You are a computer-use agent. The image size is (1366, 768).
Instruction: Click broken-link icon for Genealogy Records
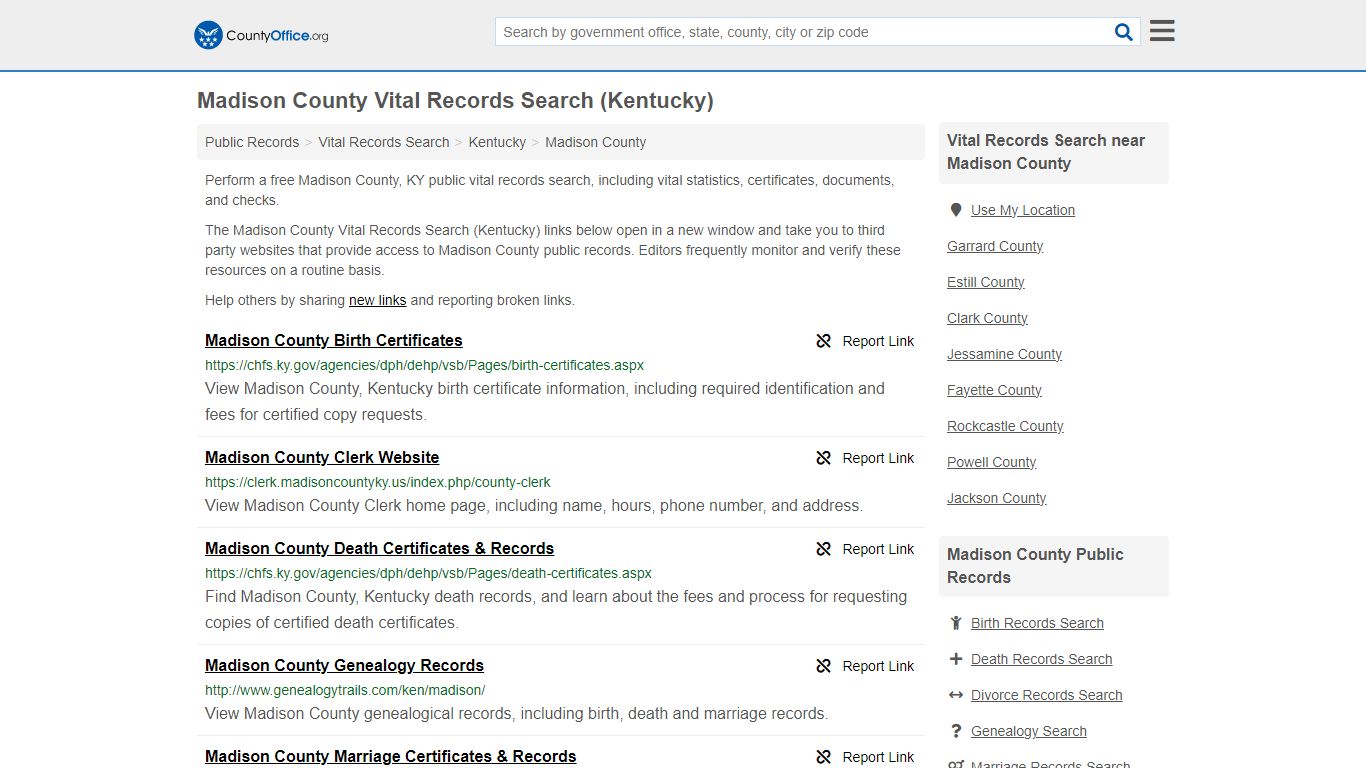[823, 666]
